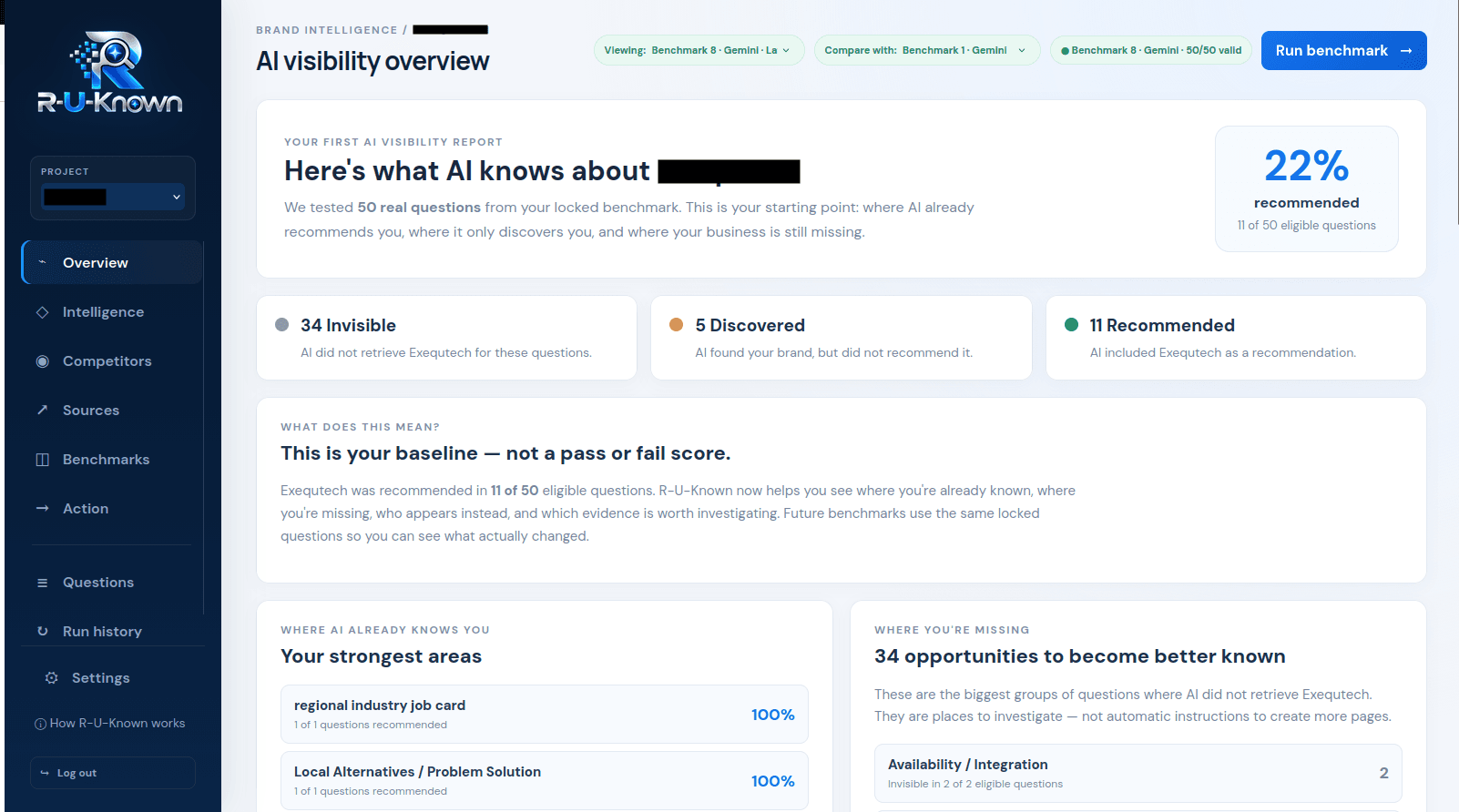Screen dimensions: 1459x812
Task: Open the Benchmarks page
Action: pyautogui.click(x=112, y=460)
